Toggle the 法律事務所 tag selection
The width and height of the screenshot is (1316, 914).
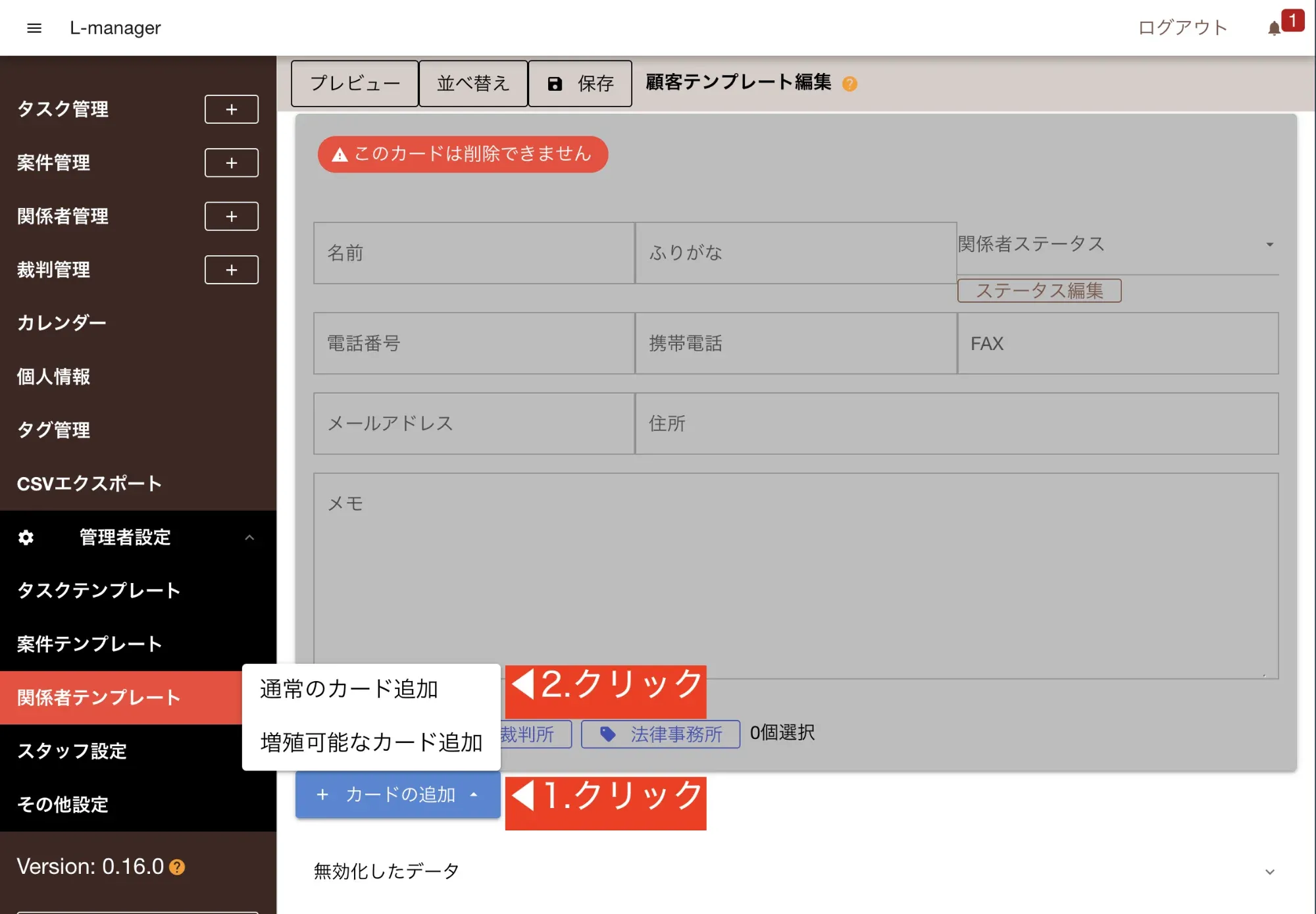click(x=660, y=734)
